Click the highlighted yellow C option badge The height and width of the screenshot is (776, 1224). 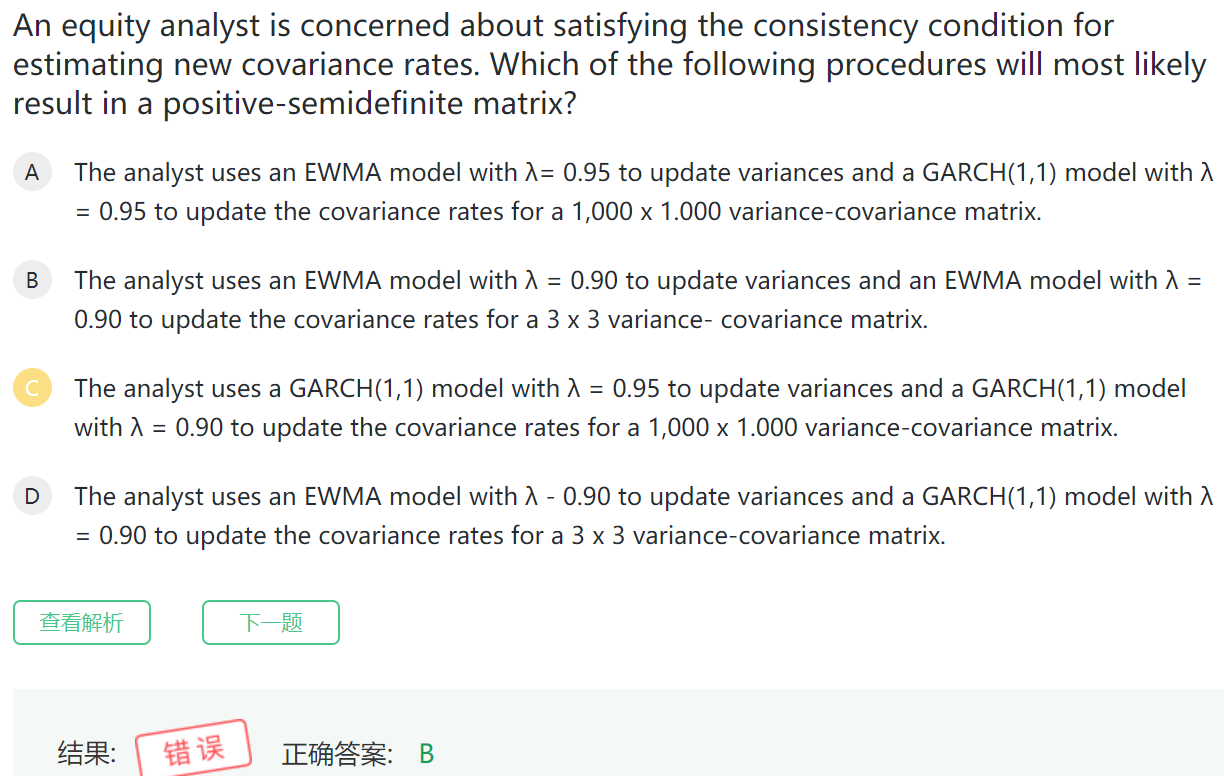[32, 389]
